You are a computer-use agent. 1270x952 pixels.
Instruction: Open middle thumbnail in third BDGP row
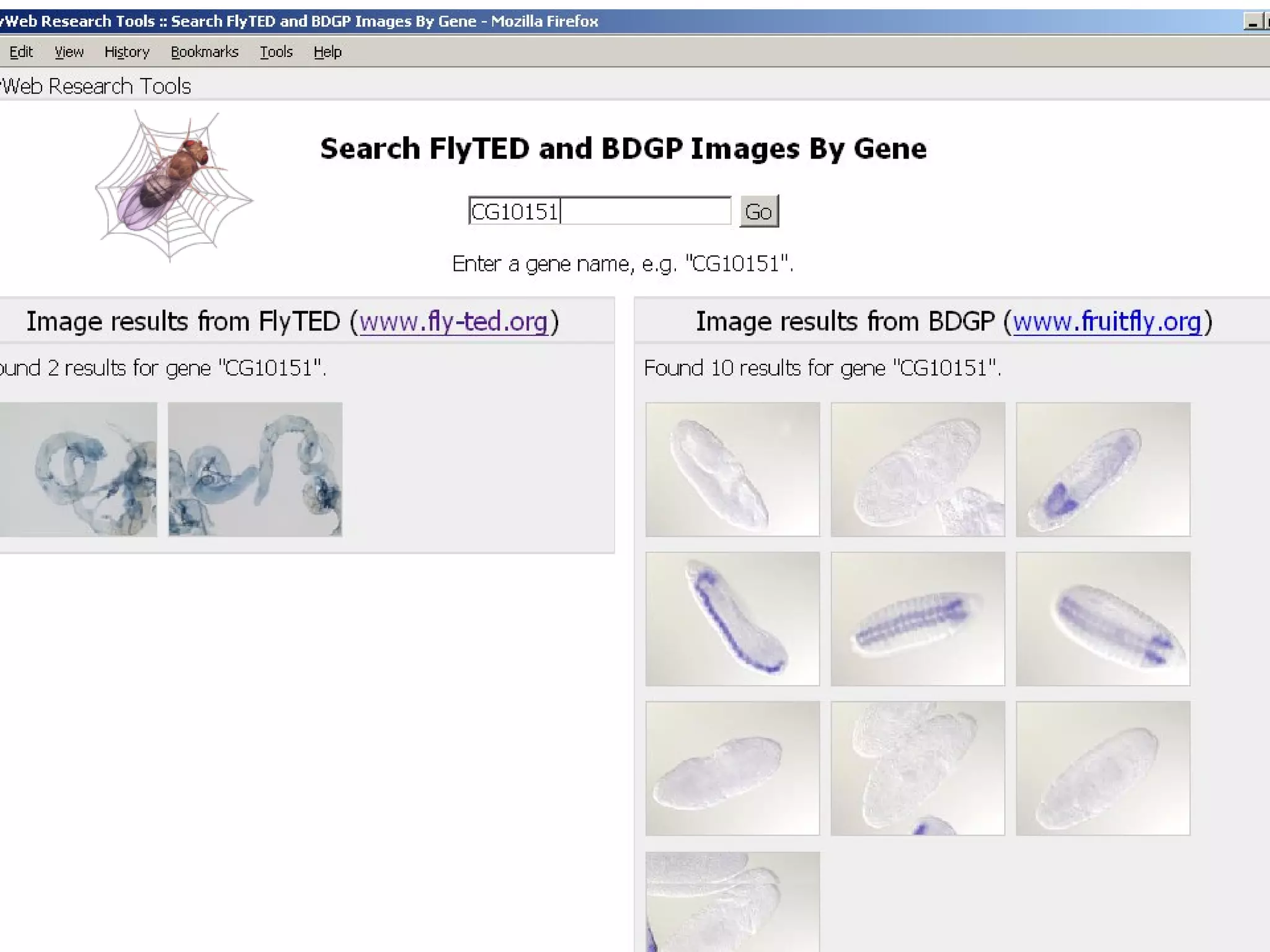[918, 768]
